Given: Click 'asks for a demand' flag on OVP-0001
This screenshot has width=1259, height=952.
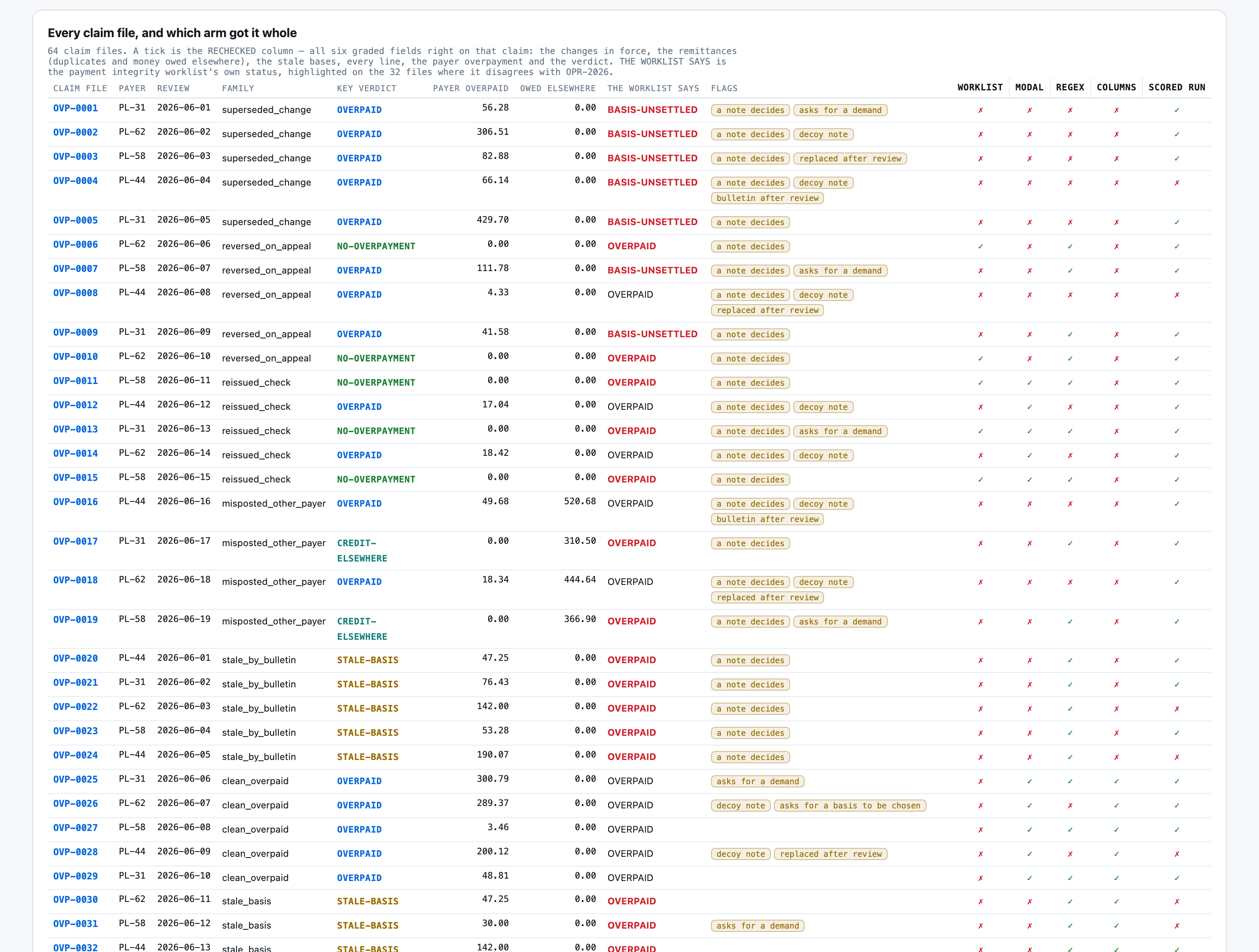Looking at the screenshot, I should 840,111.
